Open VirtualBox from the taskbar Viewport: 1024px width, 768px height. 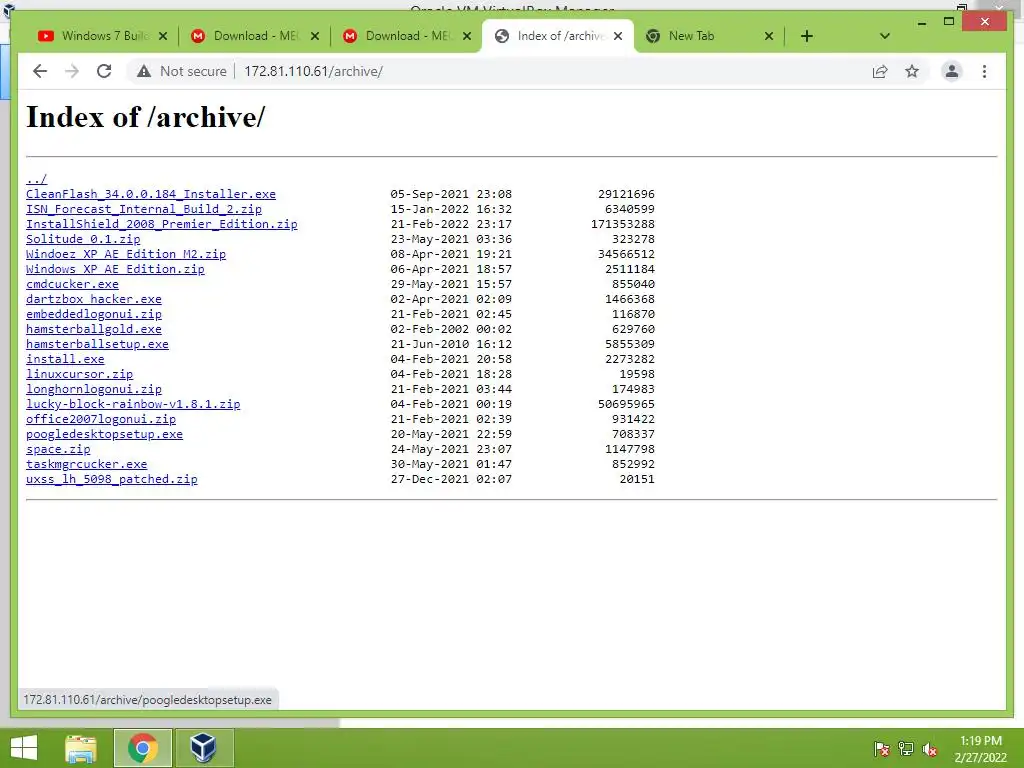(203, 748)
